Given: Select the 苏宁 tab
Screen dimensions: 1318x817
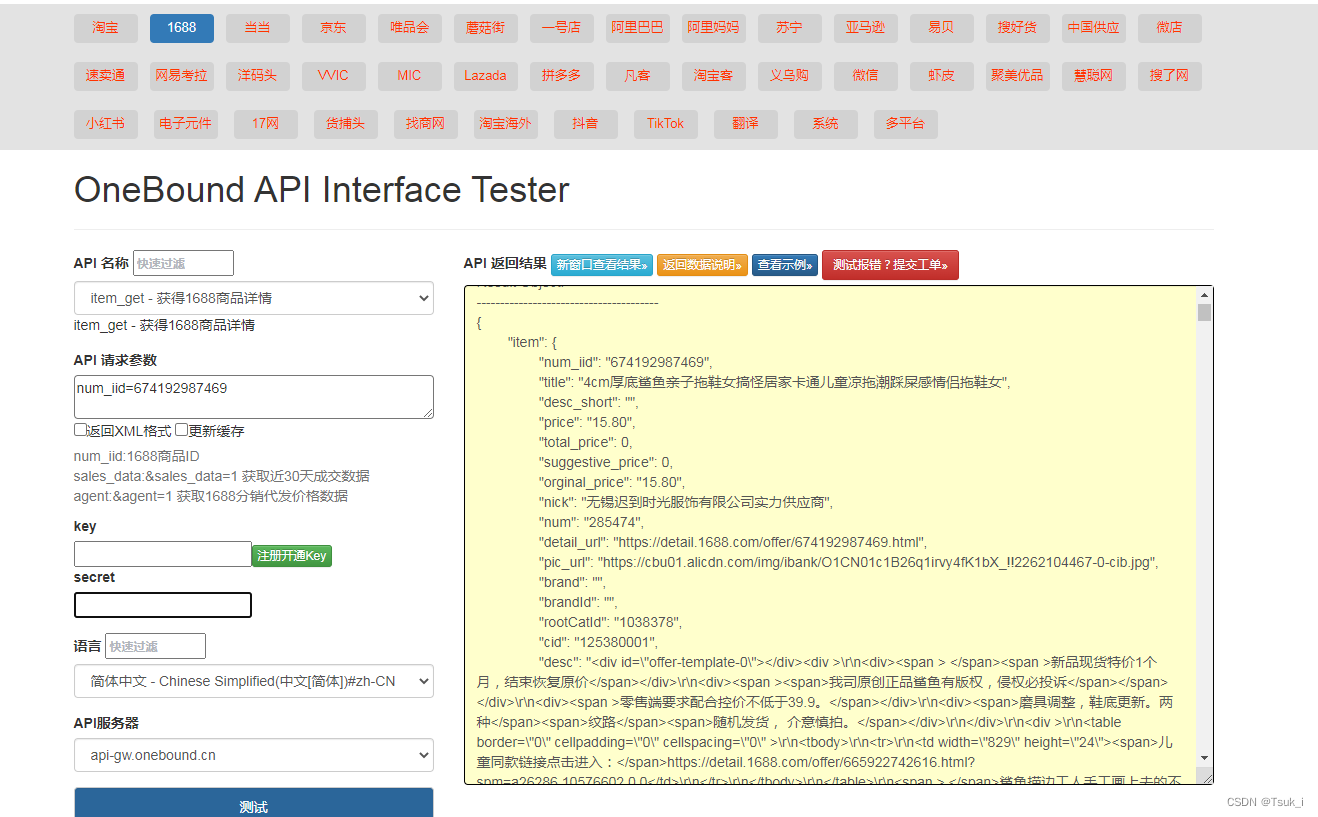Looking at the screenshot, I should pos(790,28).
